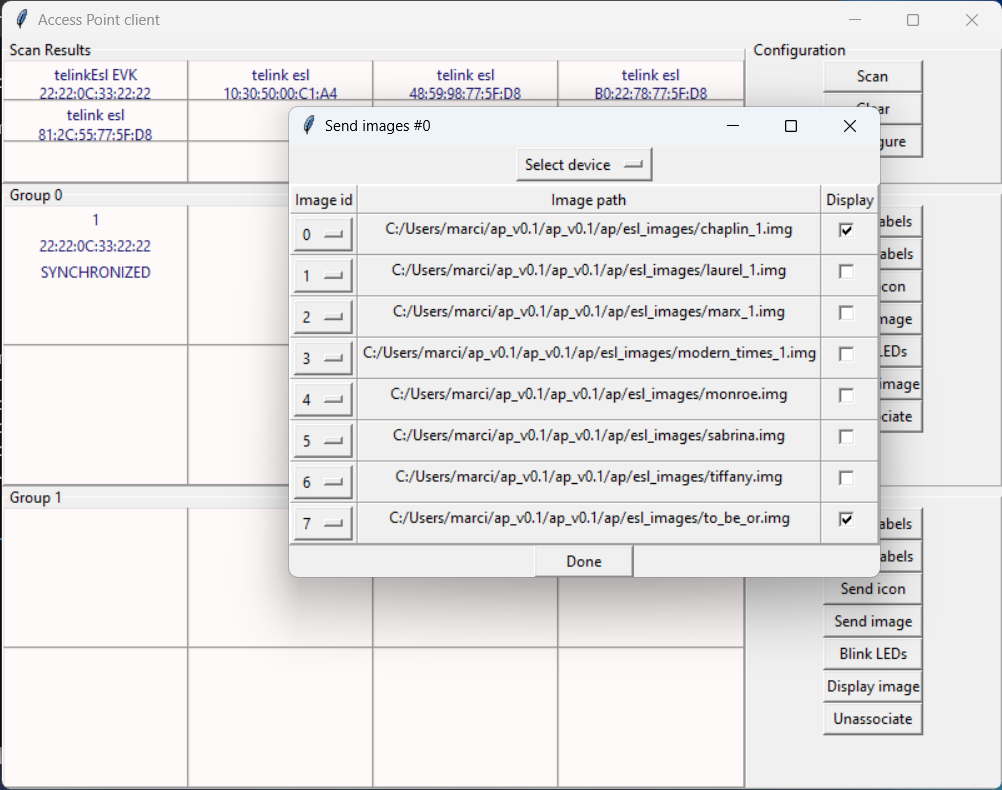1002x790 pixels.
Task: Click Send image button for Group 1
Action: pos(873,621)
